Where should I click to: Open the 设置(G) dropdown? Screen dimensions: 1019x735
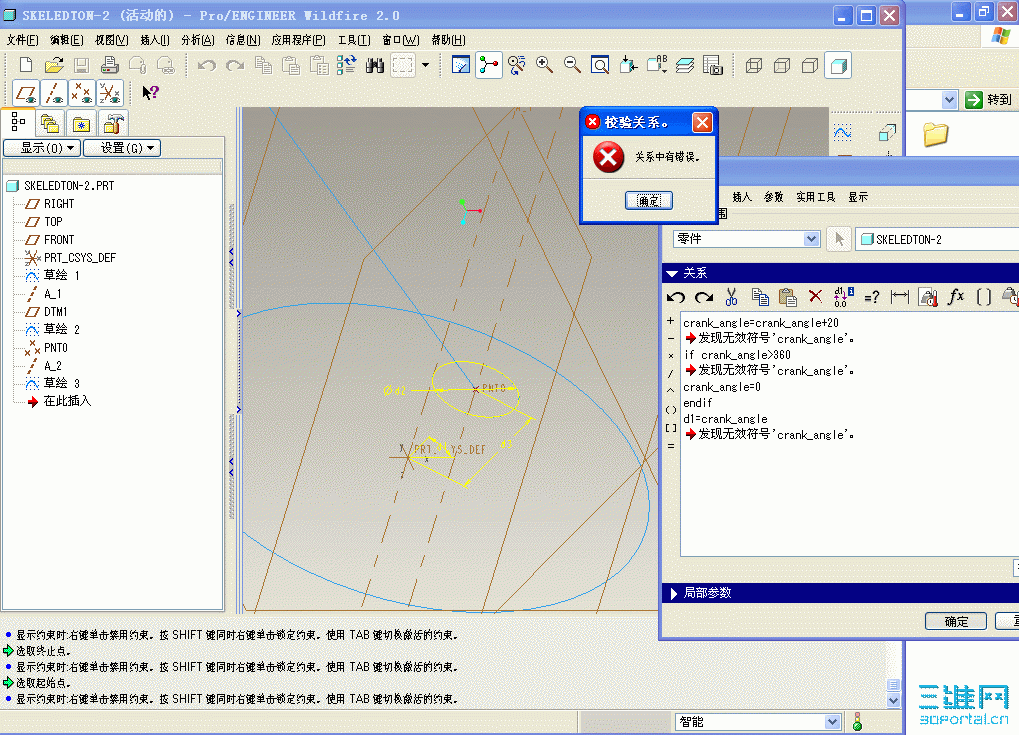122,148
